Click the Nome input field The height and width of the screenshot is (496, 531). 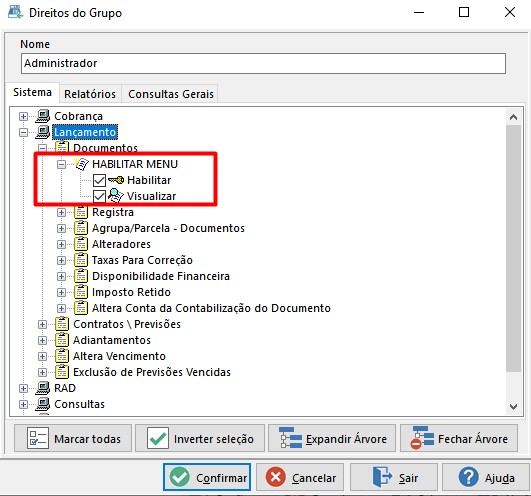[x=263, y=63]
